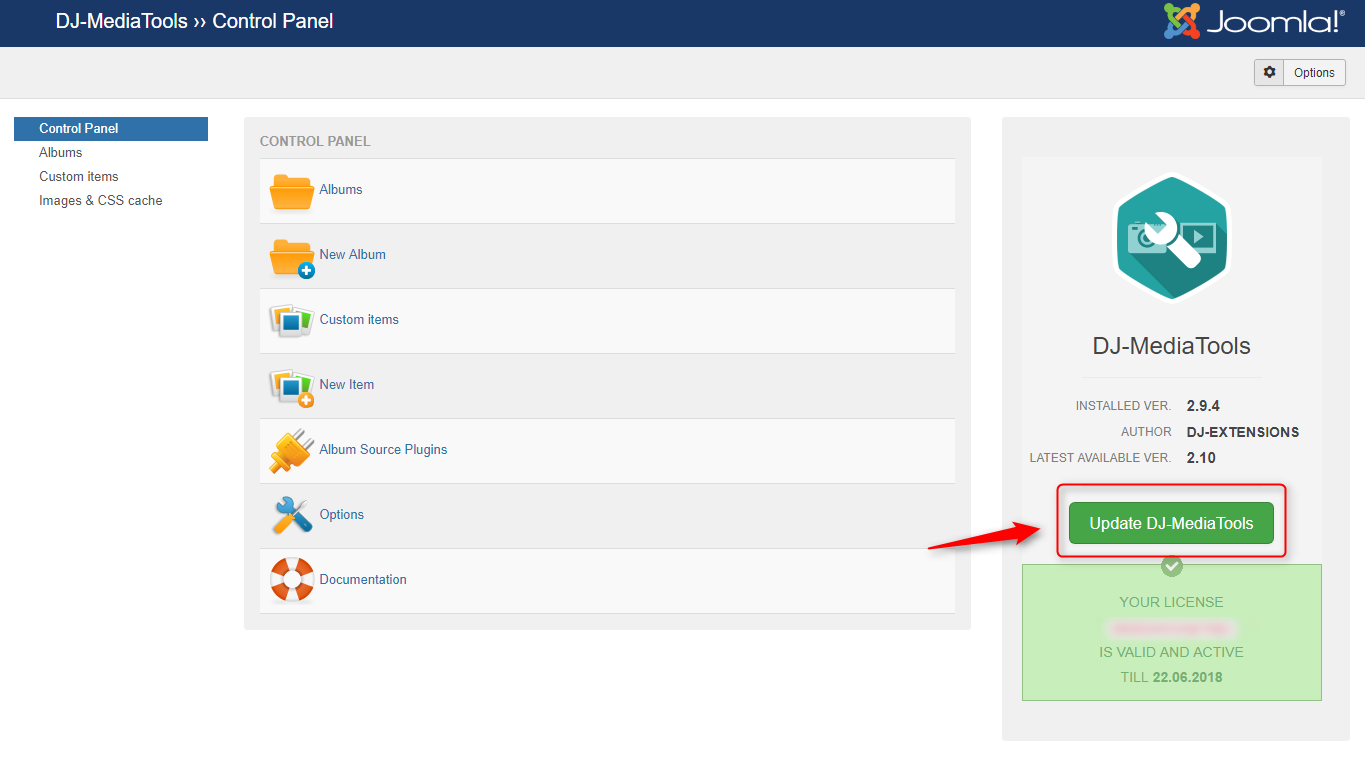Open the Custom items panel link
This screenshot has width=1365, height=760.
click(359, 319)
